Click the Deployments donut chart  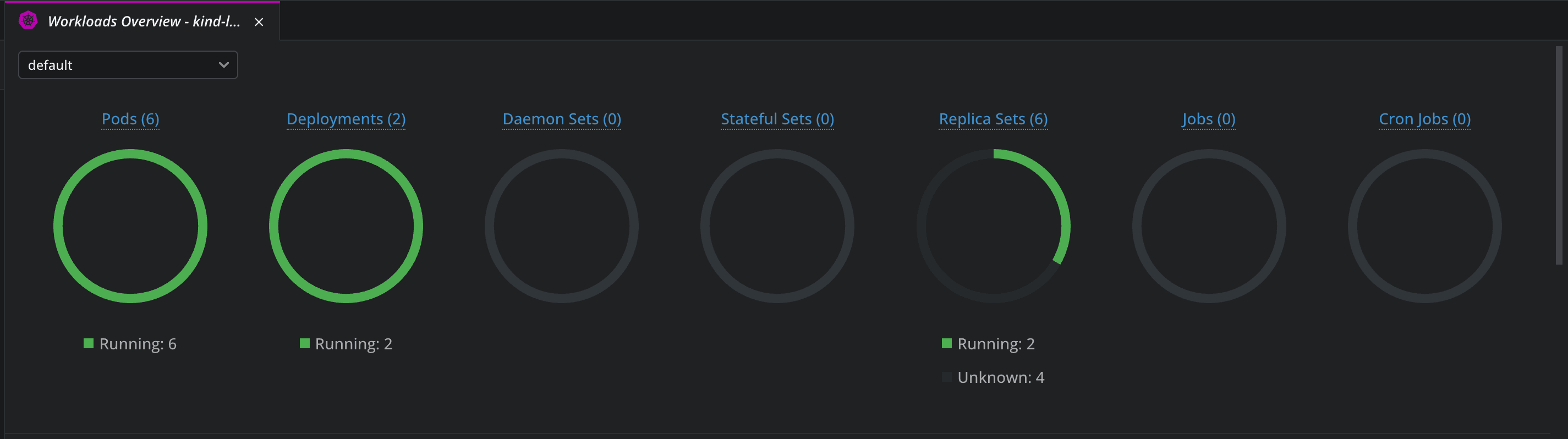click(x=346, y=226)
